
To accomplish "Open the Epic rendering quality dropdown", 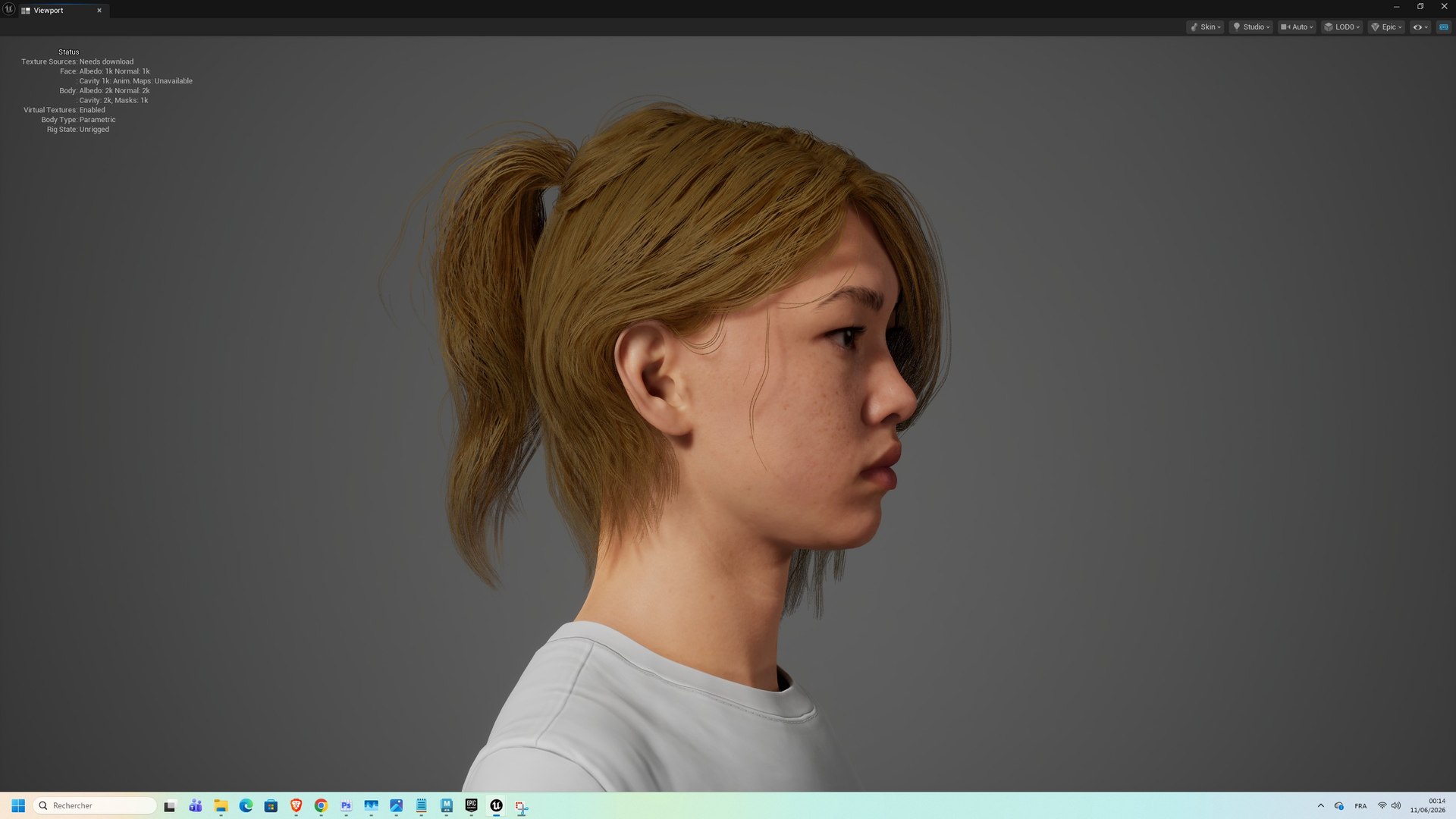I will tap(1386, 27).
